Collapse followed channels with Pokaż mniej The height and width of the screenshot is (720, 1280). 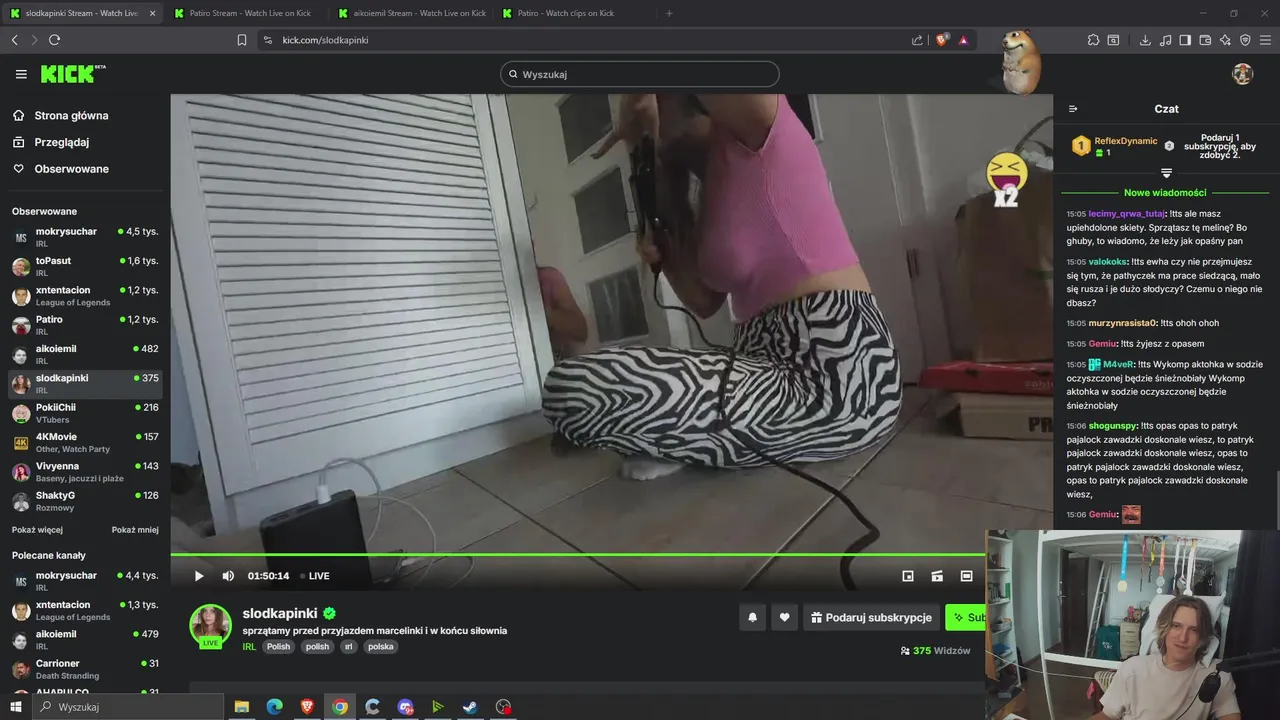(135, 530)
